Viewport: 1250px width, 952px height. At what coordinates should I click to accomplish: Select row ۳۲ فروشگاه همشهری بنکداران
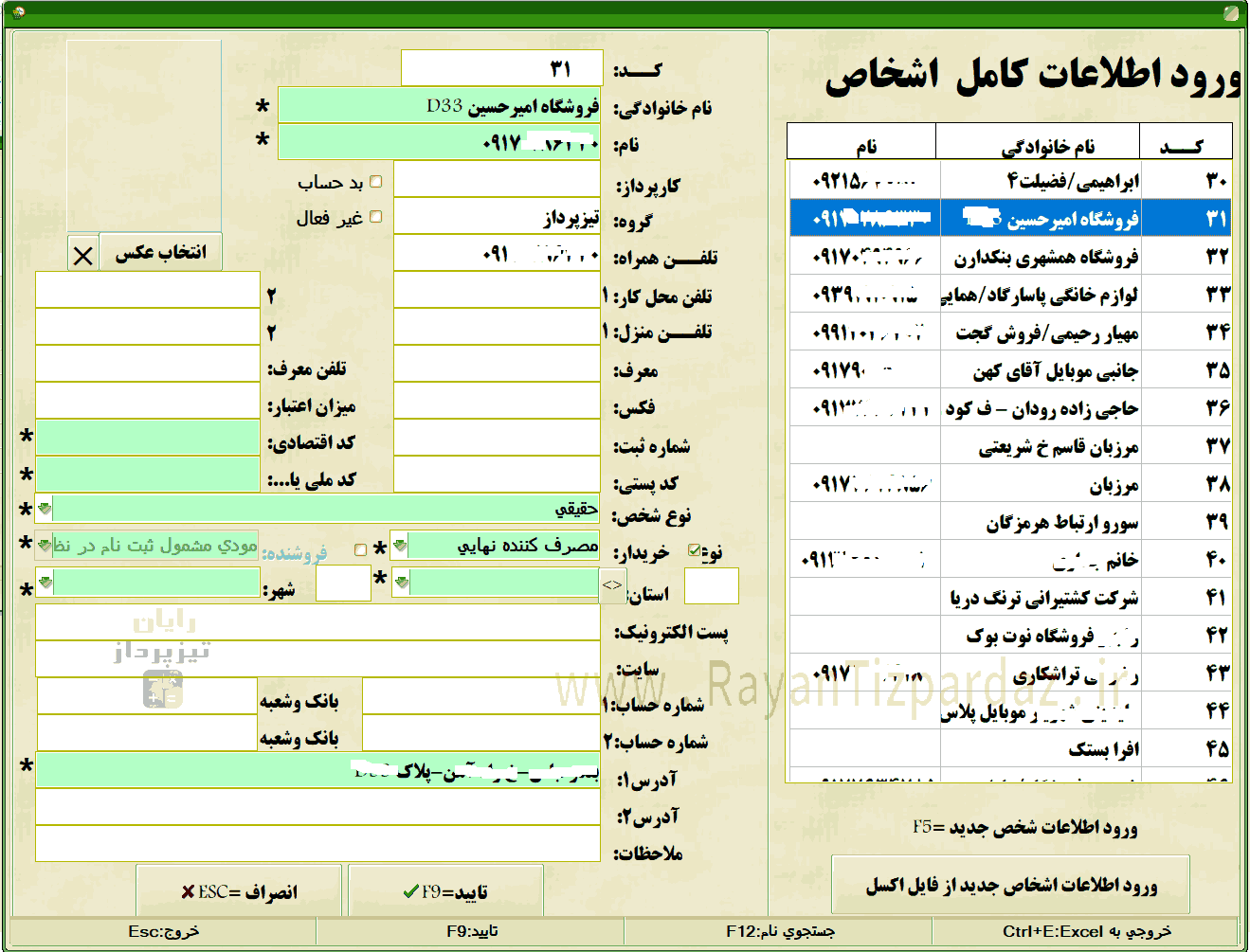pos(1010,257)
